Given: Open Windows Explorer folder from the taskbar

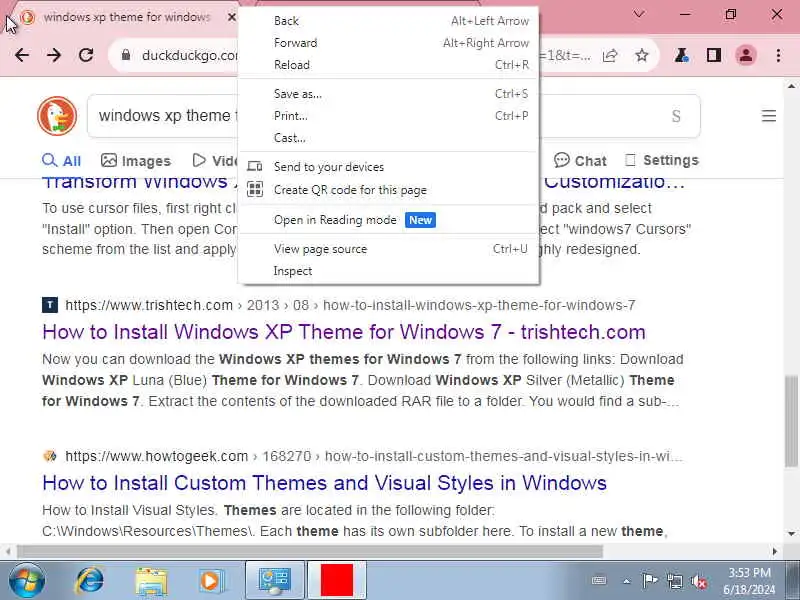Looking at the screenshot, I should pos(151,581).
